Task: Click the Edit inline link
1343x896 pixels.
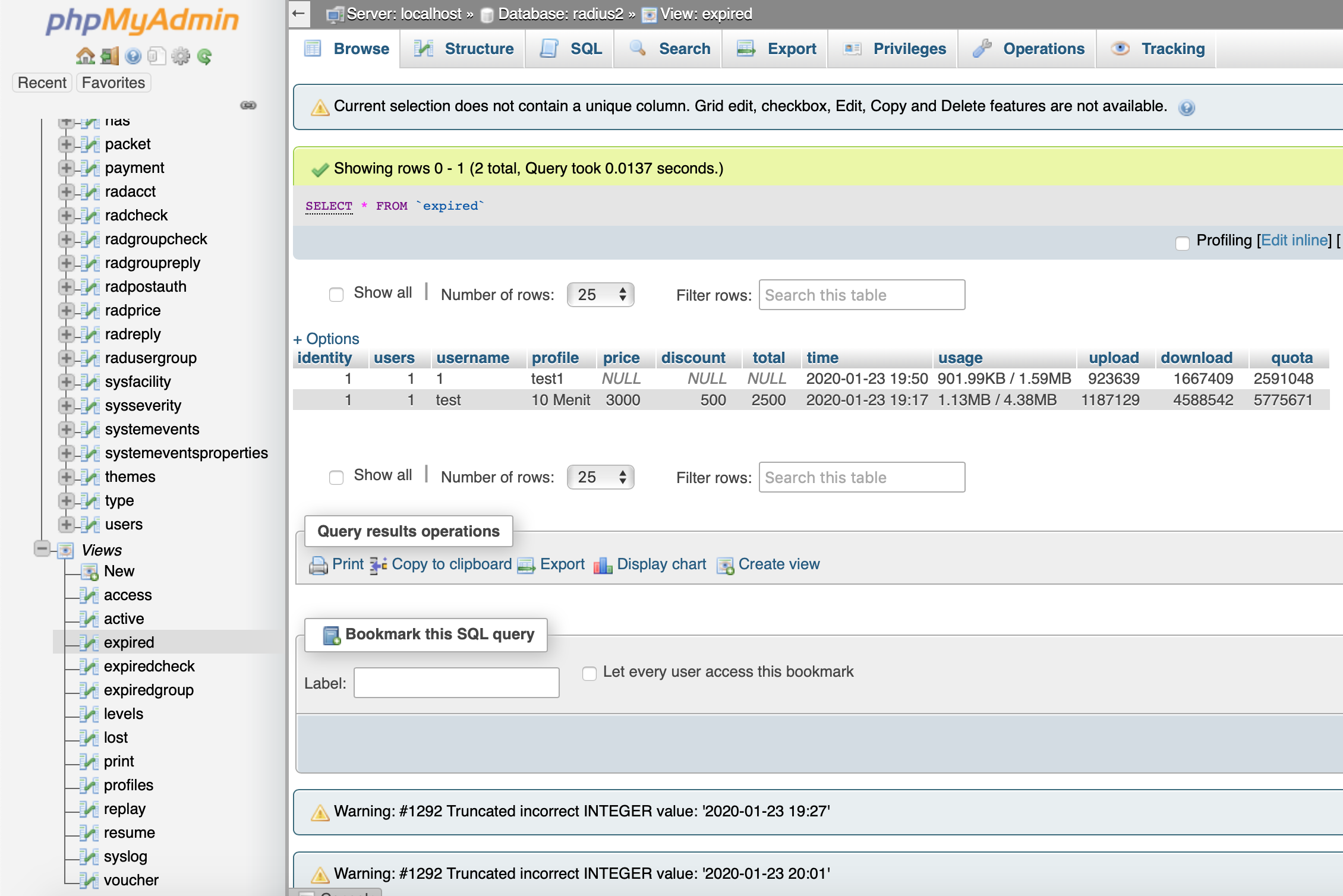Action: coord(1294,240)
